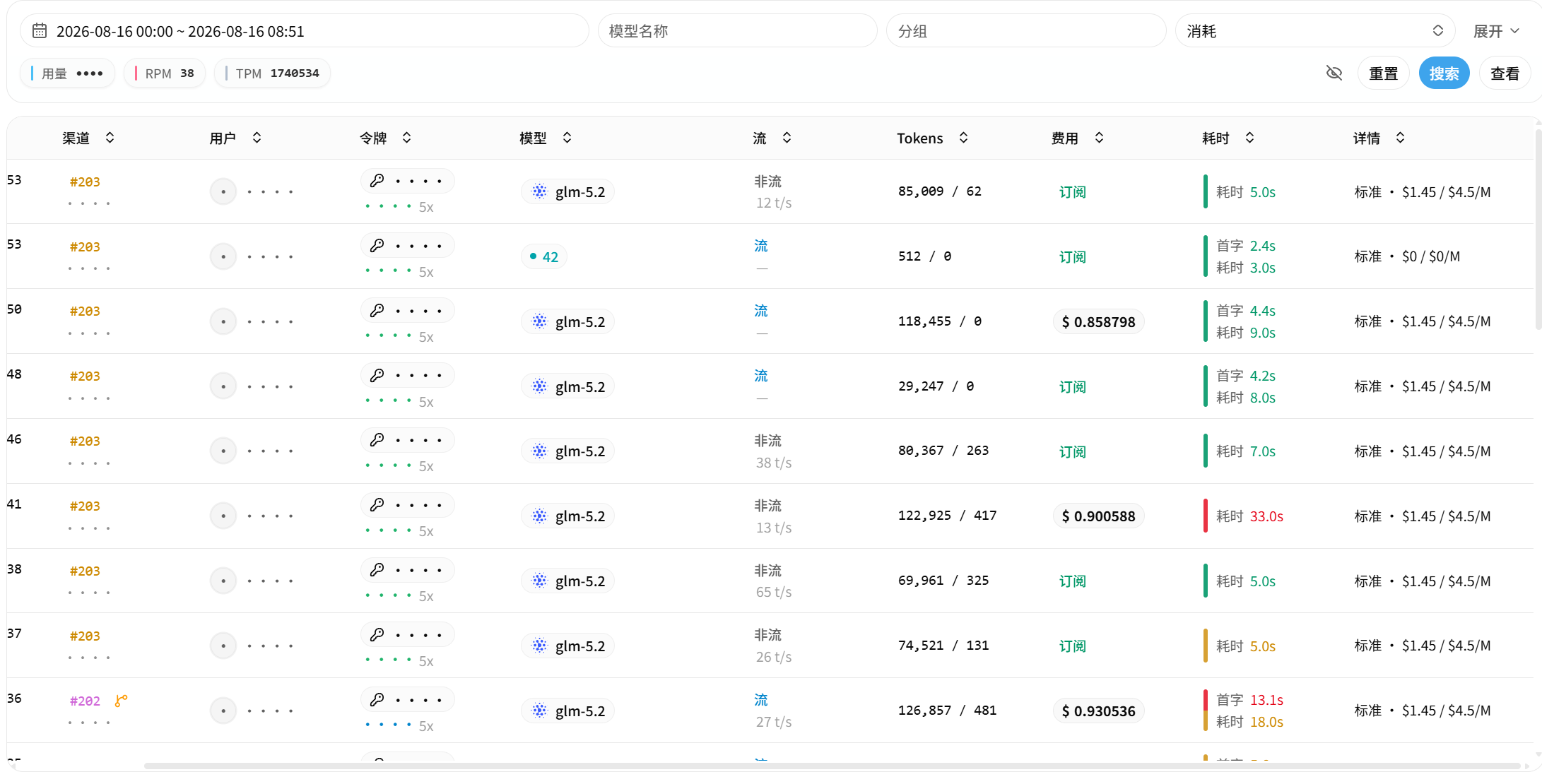Screen dimensions: 1542x784
Task: Click the key token icon in 118,455 row
Action: (377, 311)
